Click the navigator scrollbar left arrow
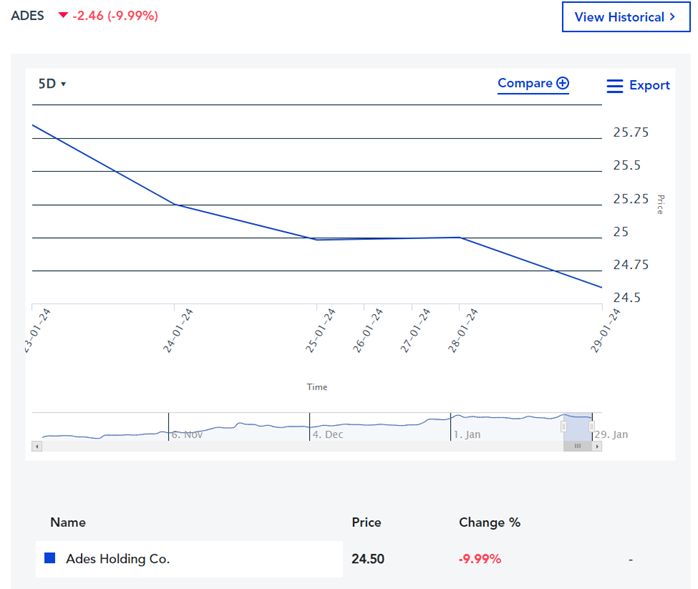698x589 pixels. tap(37, 446)
